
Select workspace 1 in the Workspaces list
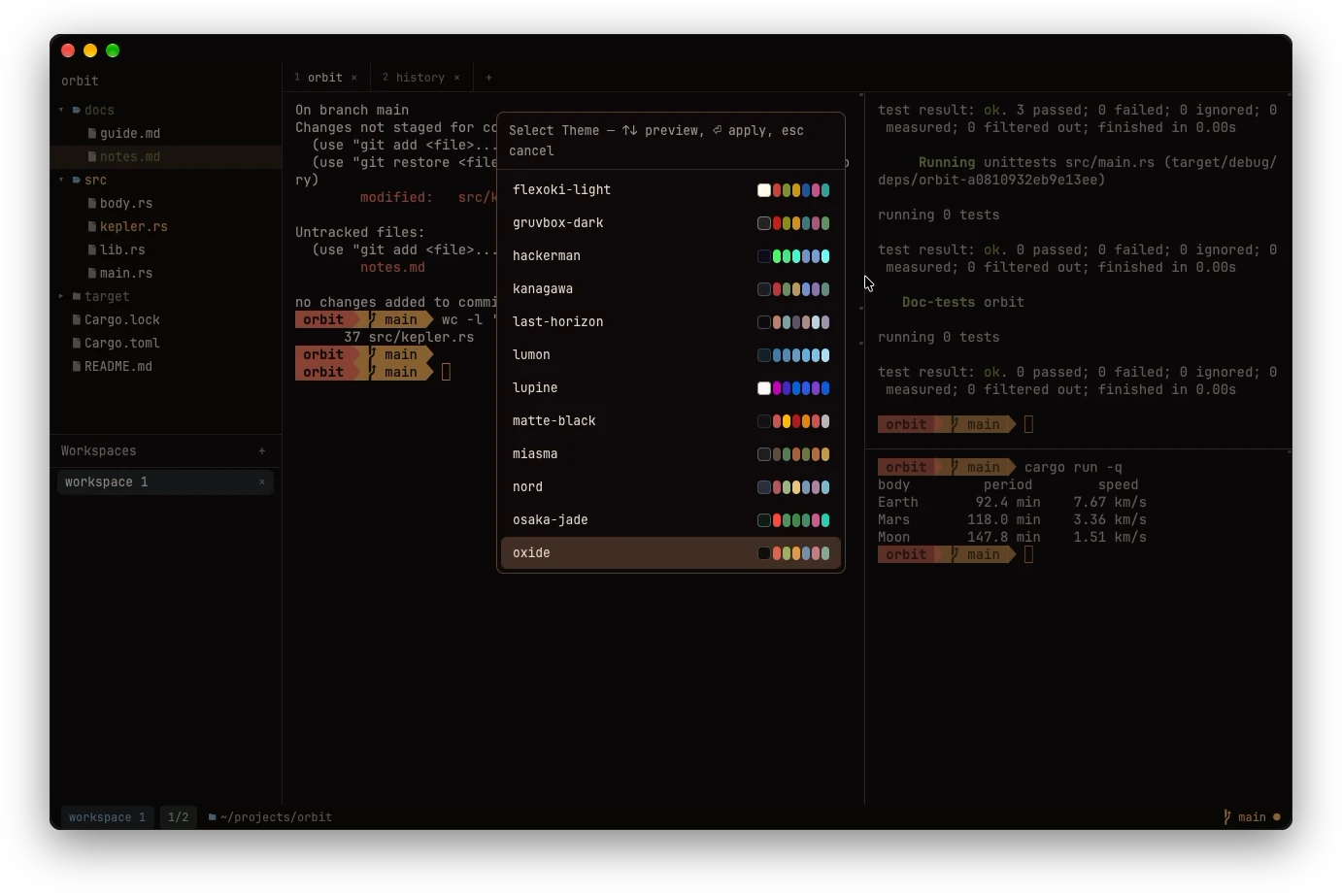(165, 482)
